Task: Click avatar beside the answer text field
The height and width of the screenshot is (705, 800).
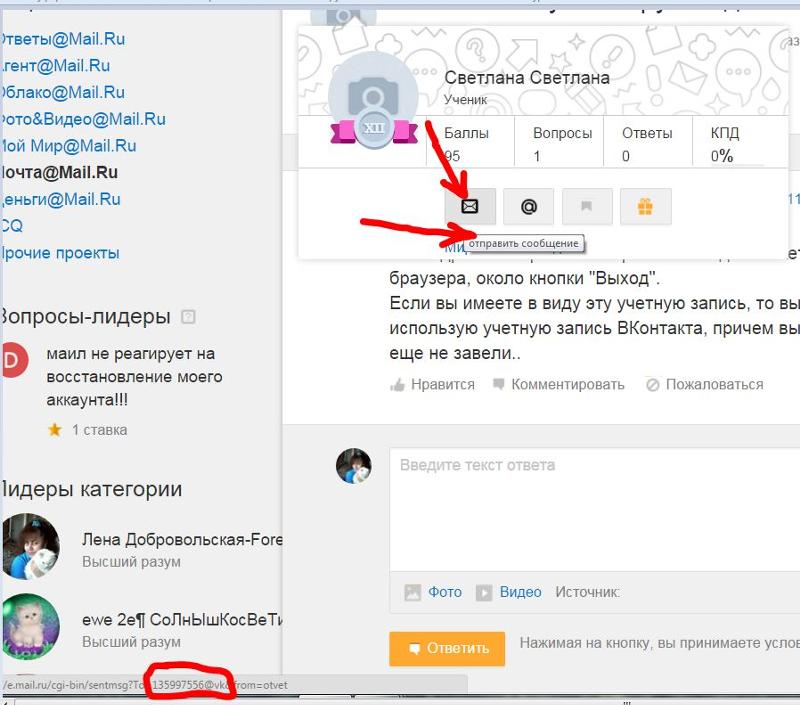Action: (x=354, y=466)
